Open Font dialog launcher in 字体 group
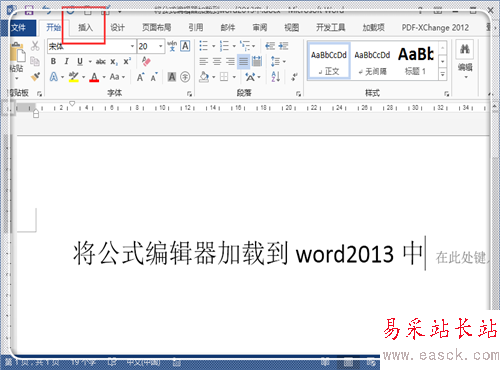Viewport: 500px width, 370px height. tap(189, 94)
